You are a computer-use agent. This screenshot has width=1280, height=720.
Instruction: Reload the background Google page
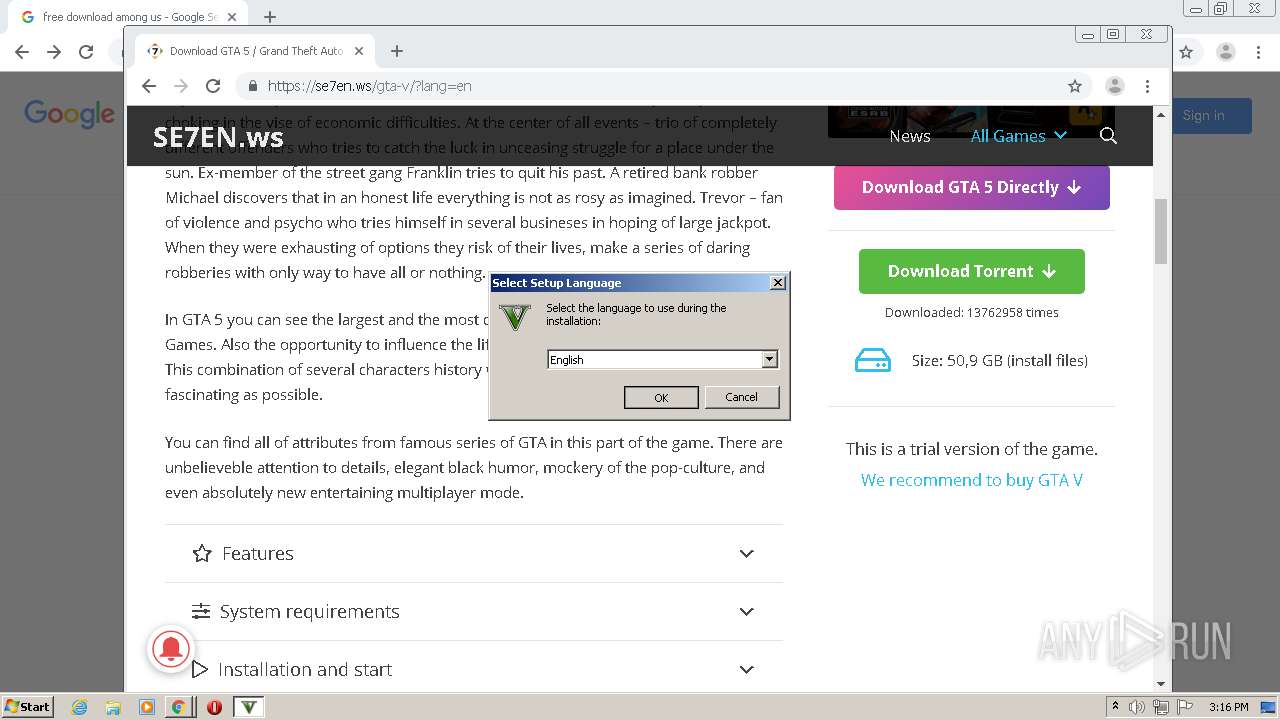coord(86,52)
